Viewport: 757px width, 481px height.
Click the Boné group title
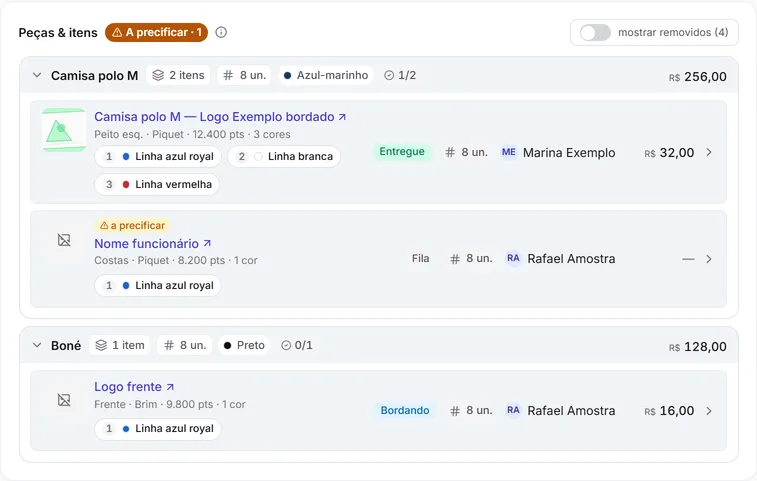66,346
